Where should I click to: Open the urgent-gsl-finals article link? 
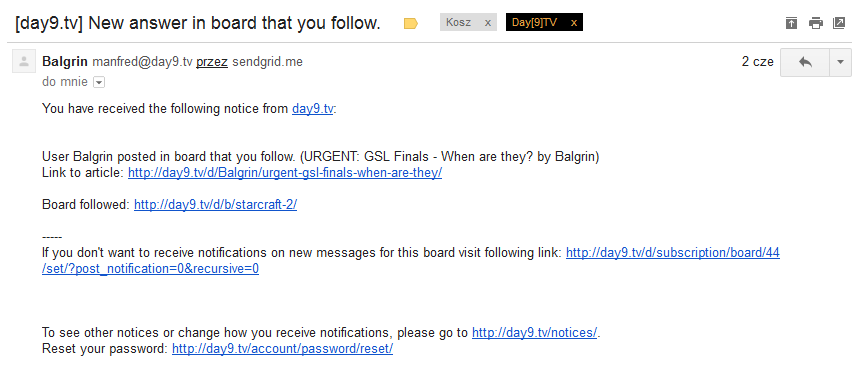(285, 173)
